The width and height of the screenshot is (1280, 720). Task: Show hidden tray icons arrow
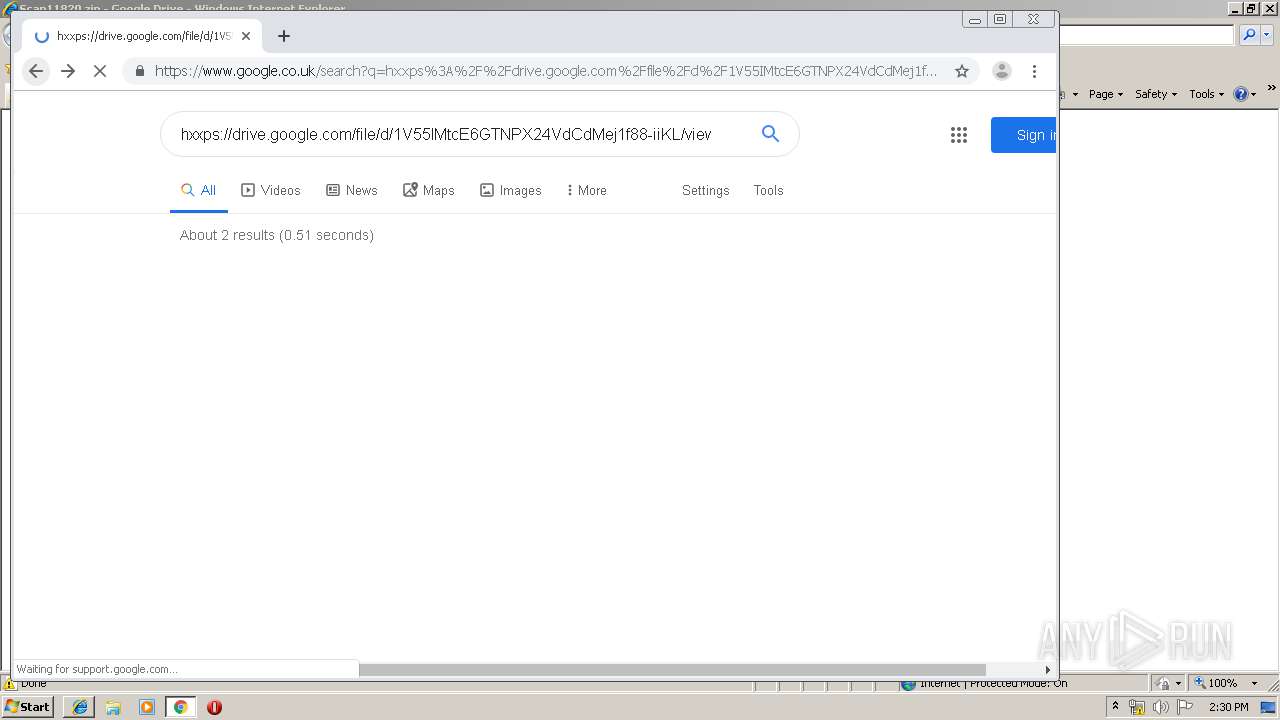coord(1115,706)
